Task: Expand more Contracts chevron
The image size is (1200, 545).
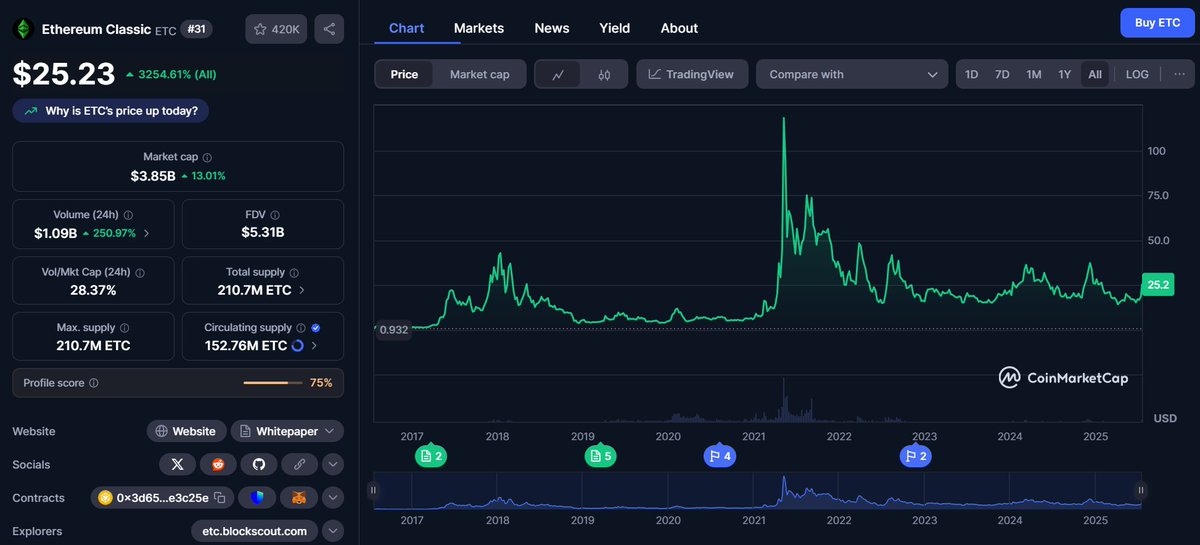Action: pyautogui.click(x=333, y=497)
